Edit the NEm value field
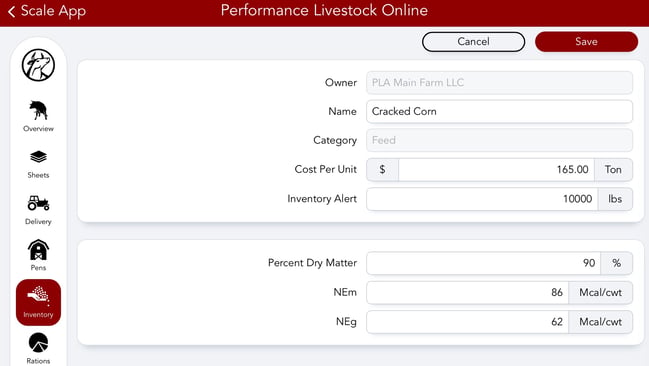 [x=468, y=292]
